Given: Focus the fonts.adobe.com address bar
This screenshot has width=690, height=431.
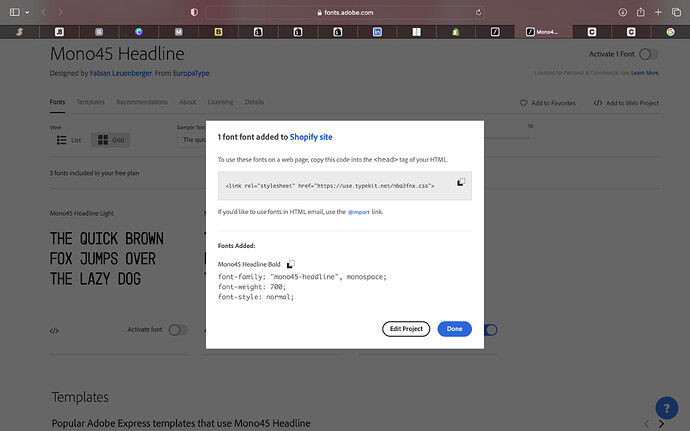Looking at the screenshot, I should (345, 12).
